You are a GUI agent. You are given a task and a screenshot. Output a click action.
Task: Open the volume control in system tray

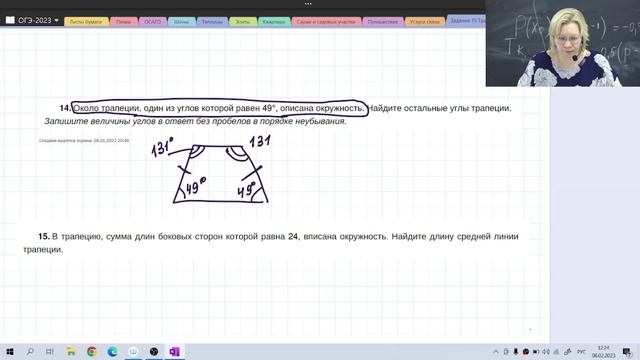(546, 351)
